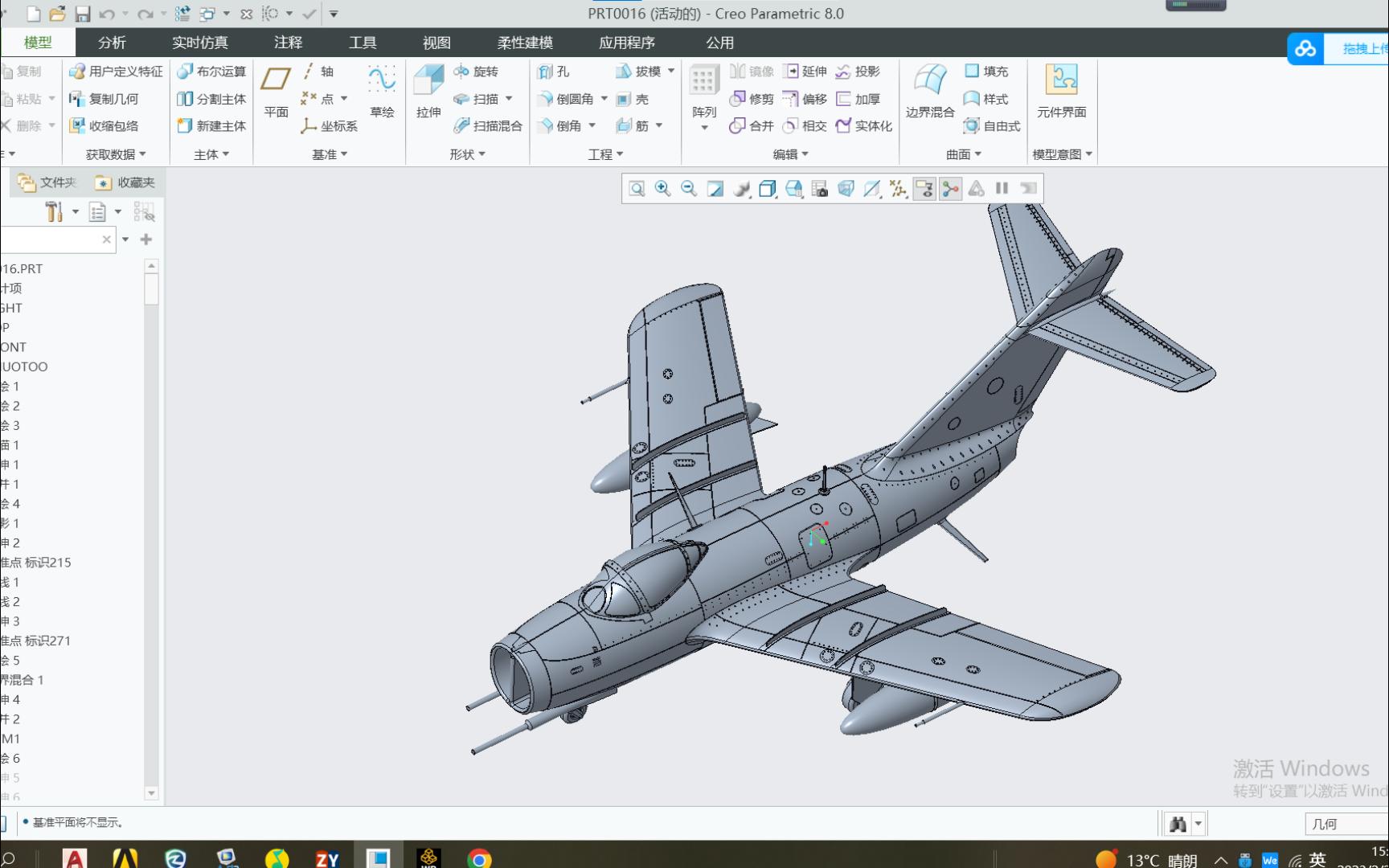The width and height of the screenshot is (1389, 868).
Task: Expand the Editing (编辑) group
Action: coord(791,154)
